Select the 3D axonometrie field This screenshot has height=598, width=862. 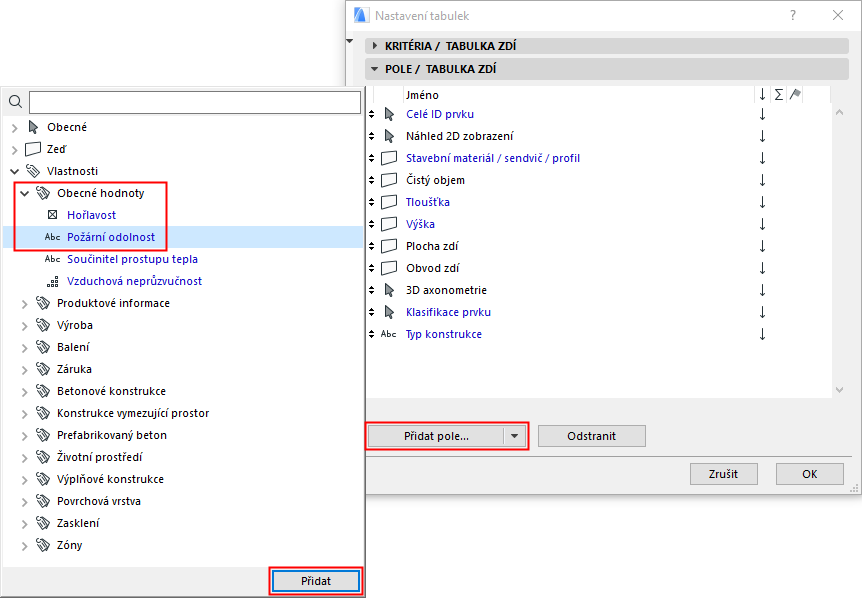pos(446,290)
